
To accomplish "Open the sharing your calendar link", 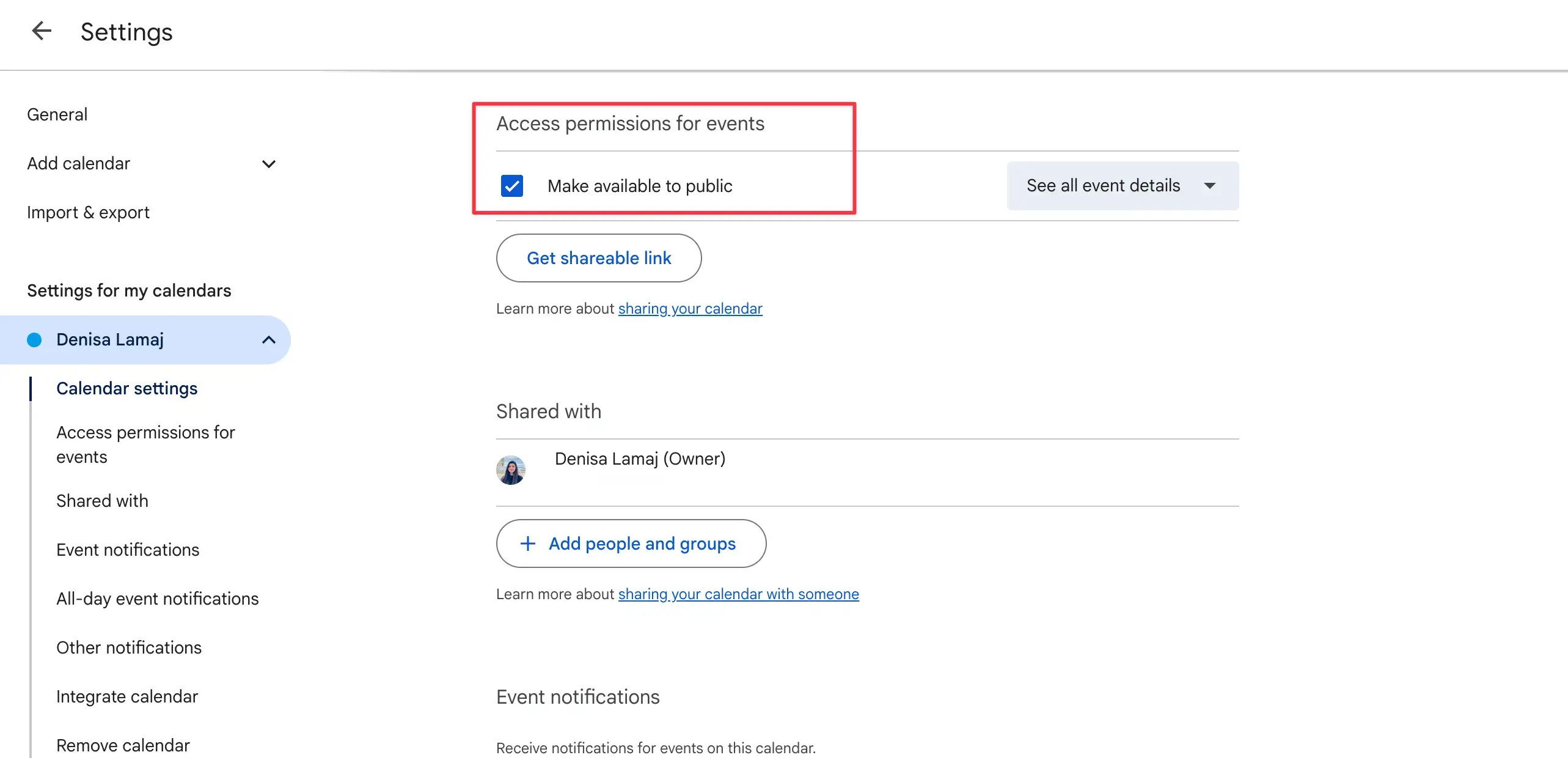I will click(x=690, y=309).
